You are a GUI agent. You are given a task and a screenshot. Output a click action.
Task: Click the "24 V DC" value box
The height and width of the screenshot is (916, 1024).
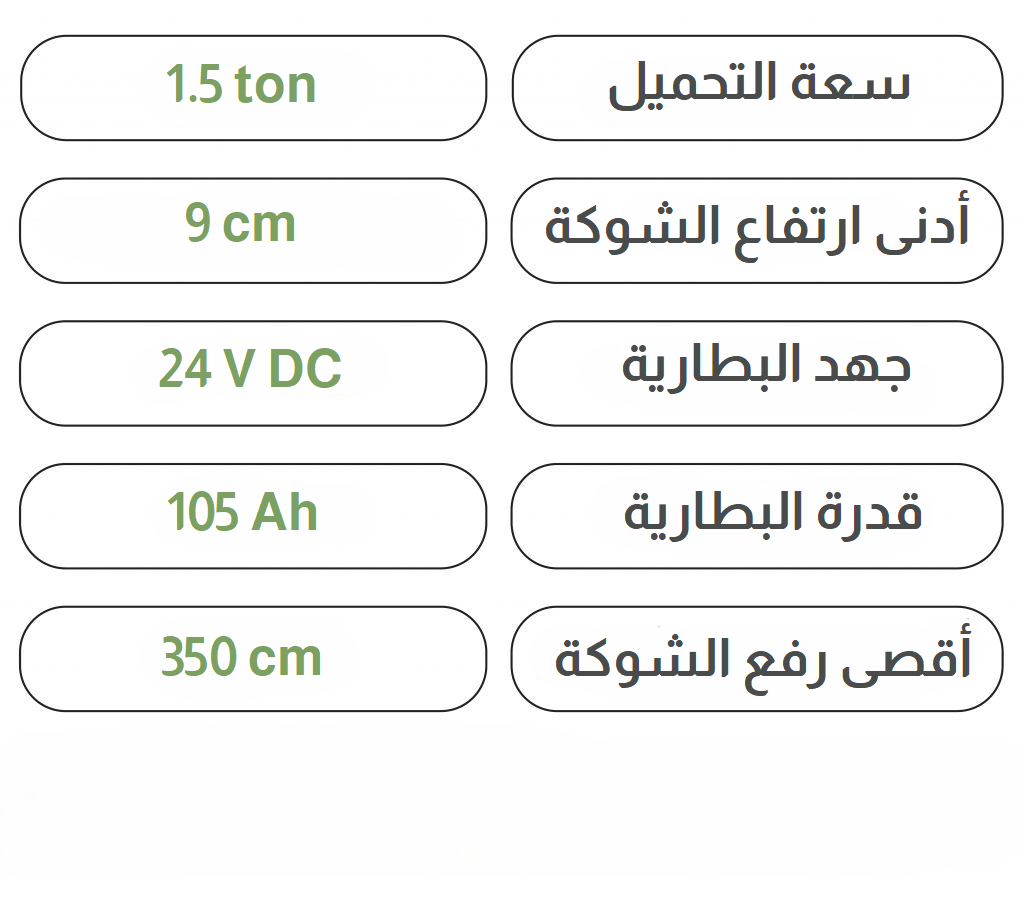pos(253,373)
